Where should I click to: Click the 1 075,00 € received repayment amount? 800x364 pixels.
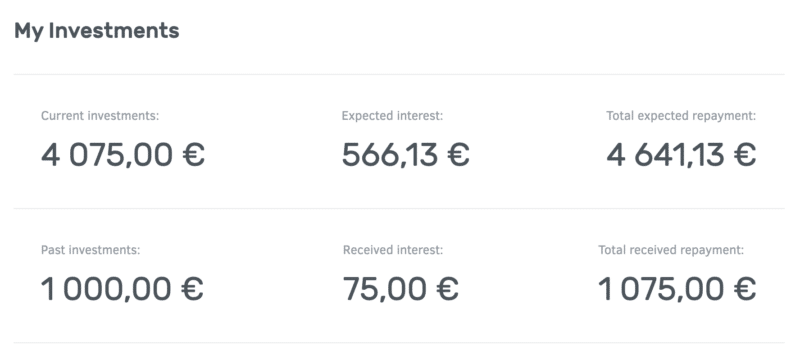pyautogui.click(x=677, y=288)
